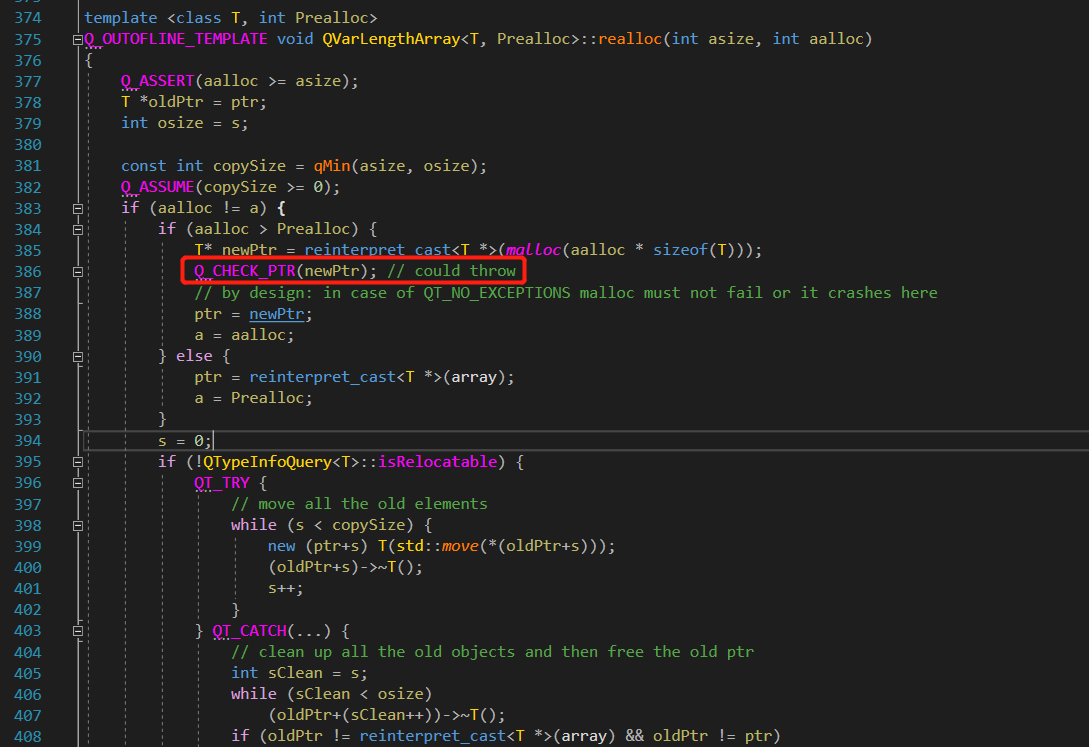Image resolution: width=1089 pixels, height=747 pixels.
Task: Click the Q_ASSERT macro on line 377
Action: tap(157, 81)
